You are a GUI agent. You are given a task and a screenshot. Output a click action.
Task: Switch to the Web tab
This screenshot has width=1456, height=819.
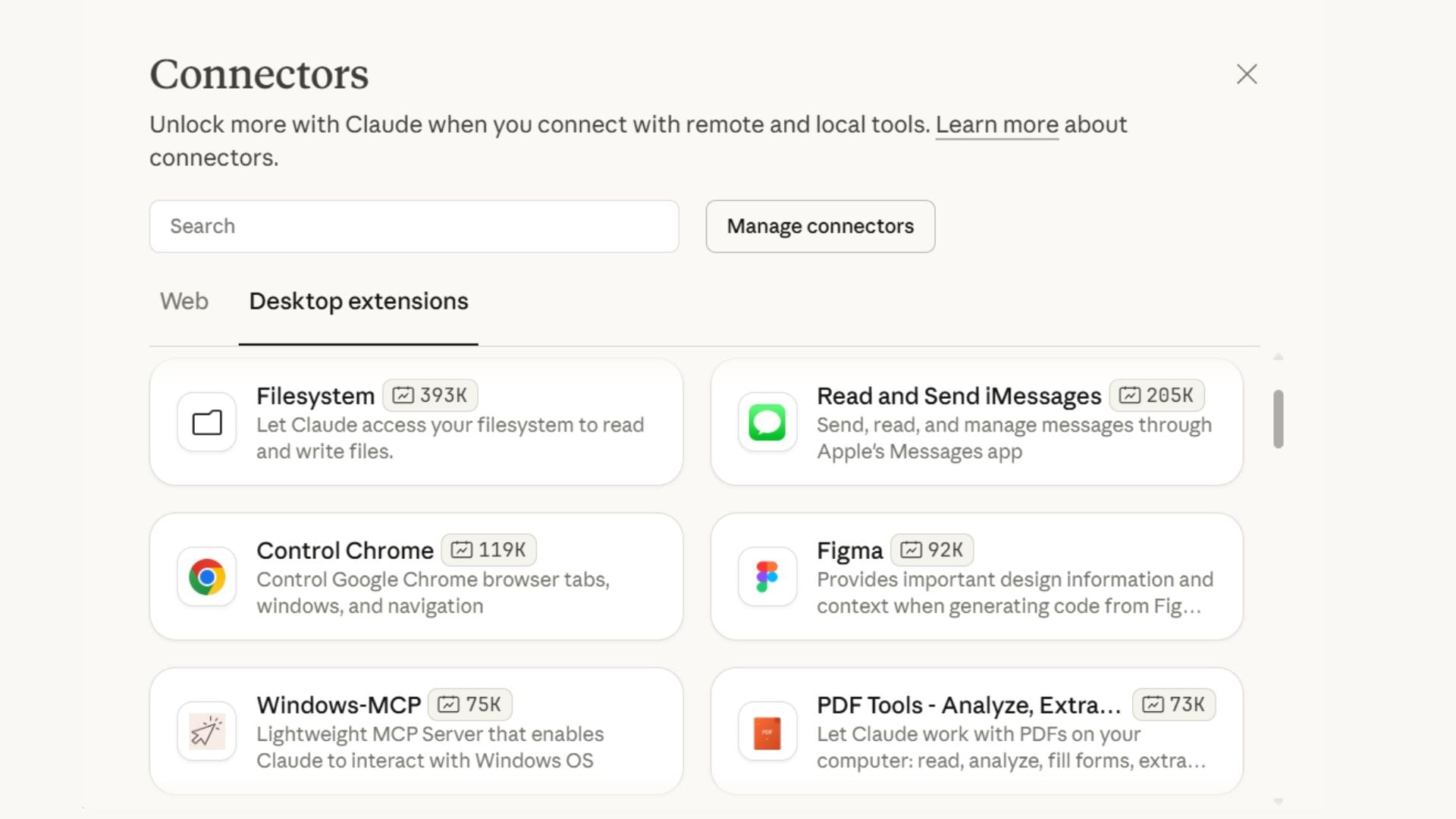pyautogui.click(x=184, y=302)
